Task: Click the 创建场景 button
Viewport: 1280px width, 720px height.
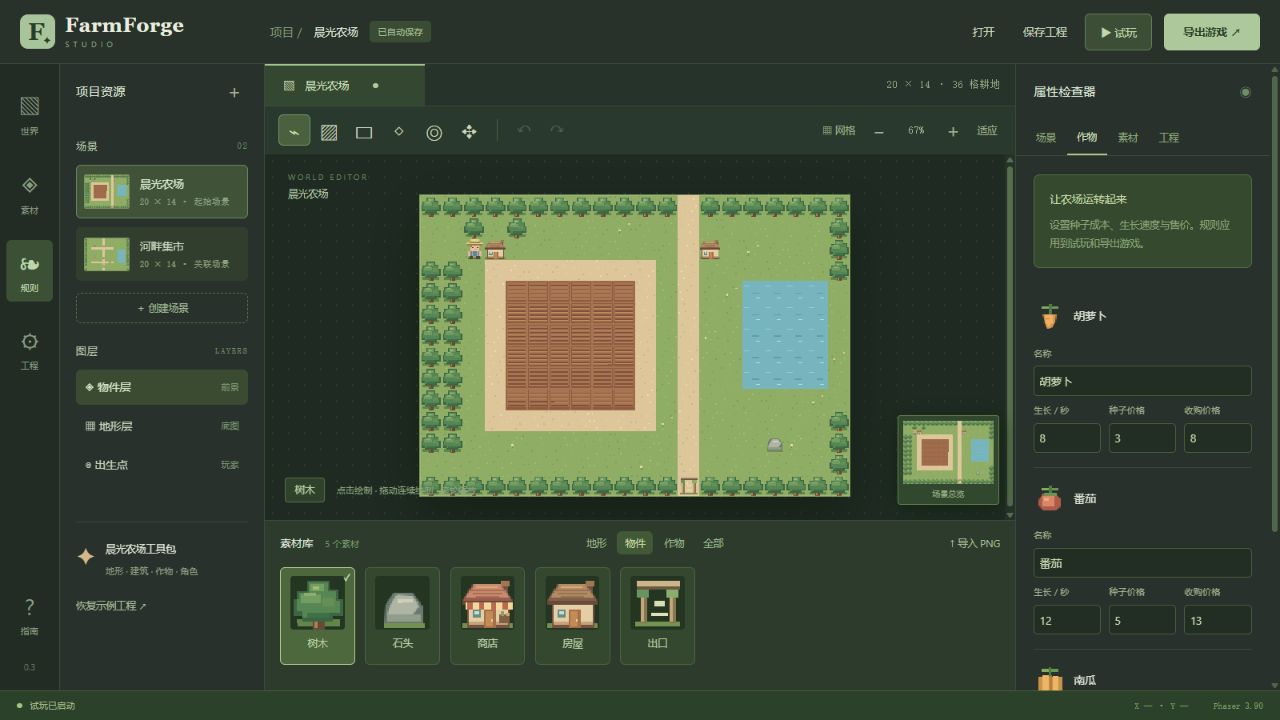Action: (x=162, y=308)
